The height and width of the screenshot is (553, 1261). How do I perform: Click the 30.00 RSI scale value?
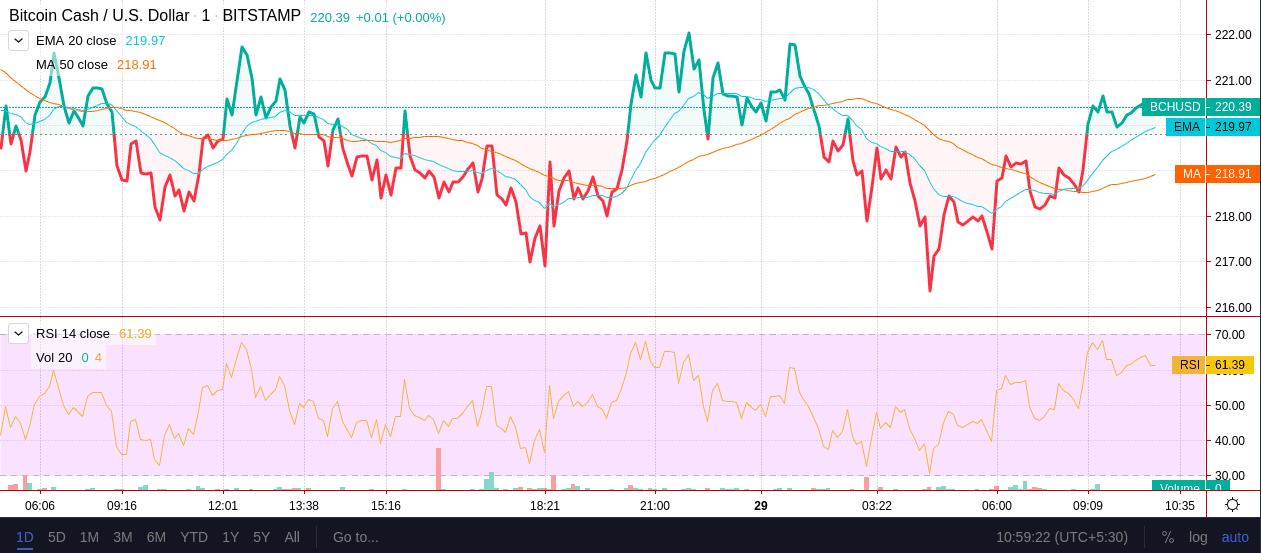(1229, 476)
